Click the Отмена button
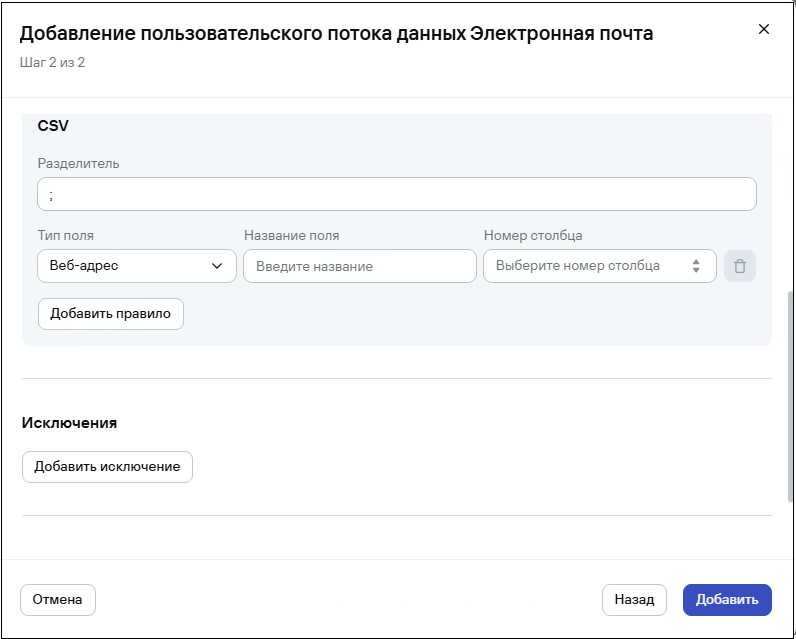This screenshot has height=639, width=796. coord(58,600)
